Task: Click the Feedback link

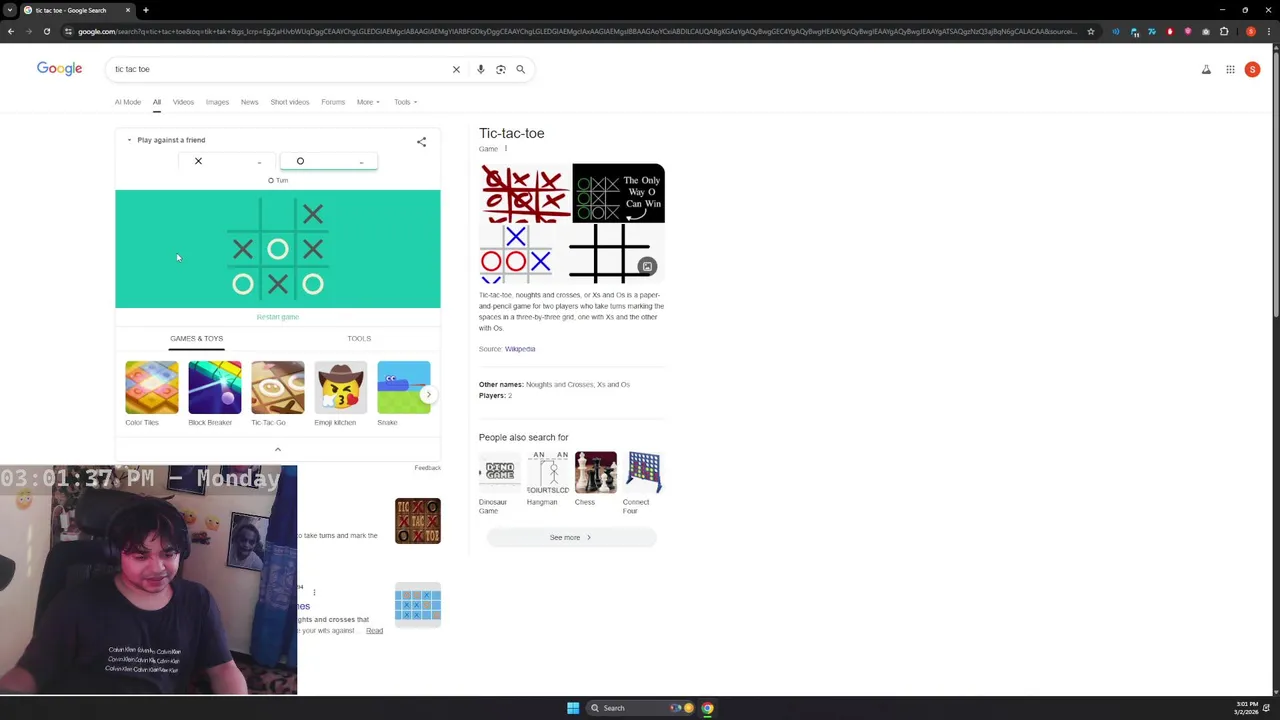Action: [427, 468]
